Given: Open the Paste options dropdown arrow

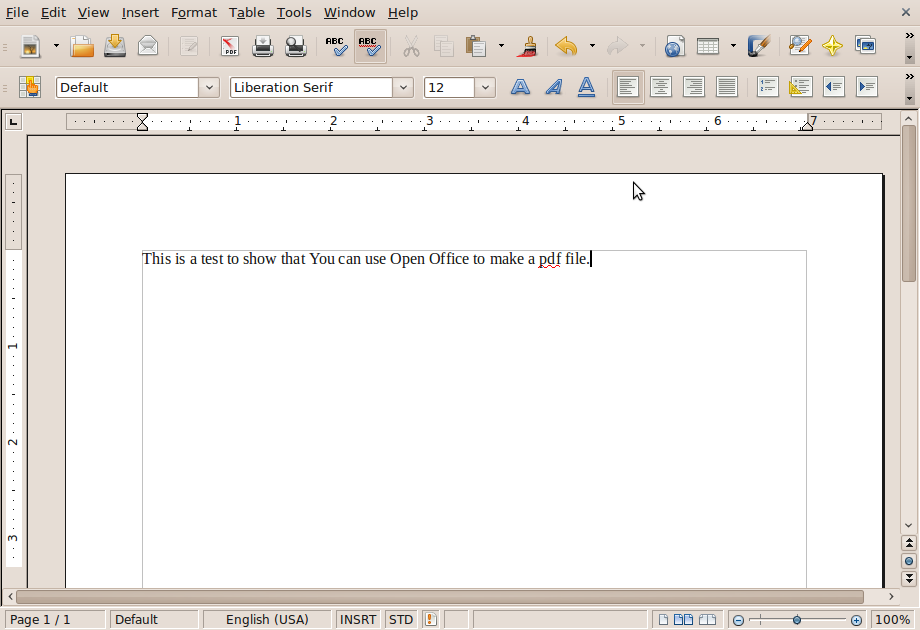Looking at the screenshot, I should 501,46.
